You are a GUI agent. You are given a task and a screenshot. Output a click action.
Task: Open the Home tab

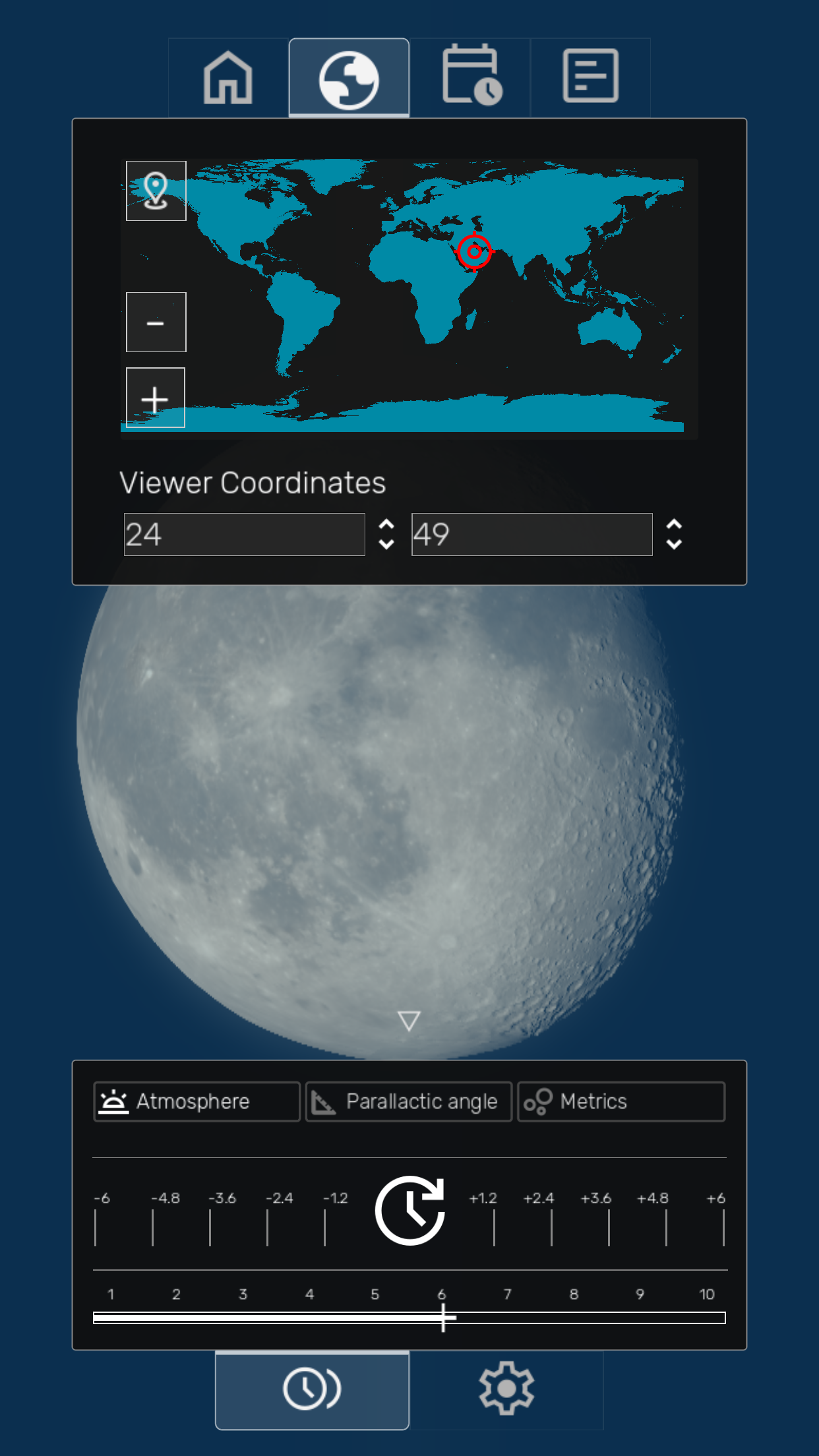(x=228, y=78)
